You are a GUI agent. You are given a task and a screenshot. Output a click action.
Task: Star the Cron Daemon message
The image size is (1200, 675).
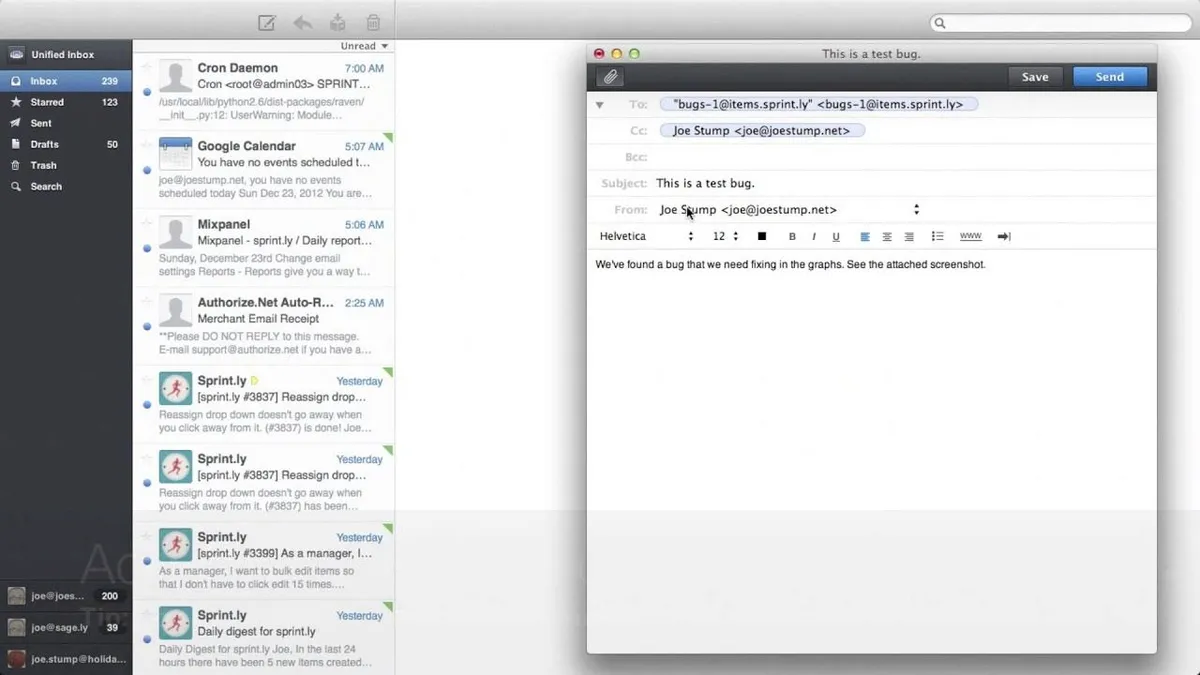pos(147,66)
